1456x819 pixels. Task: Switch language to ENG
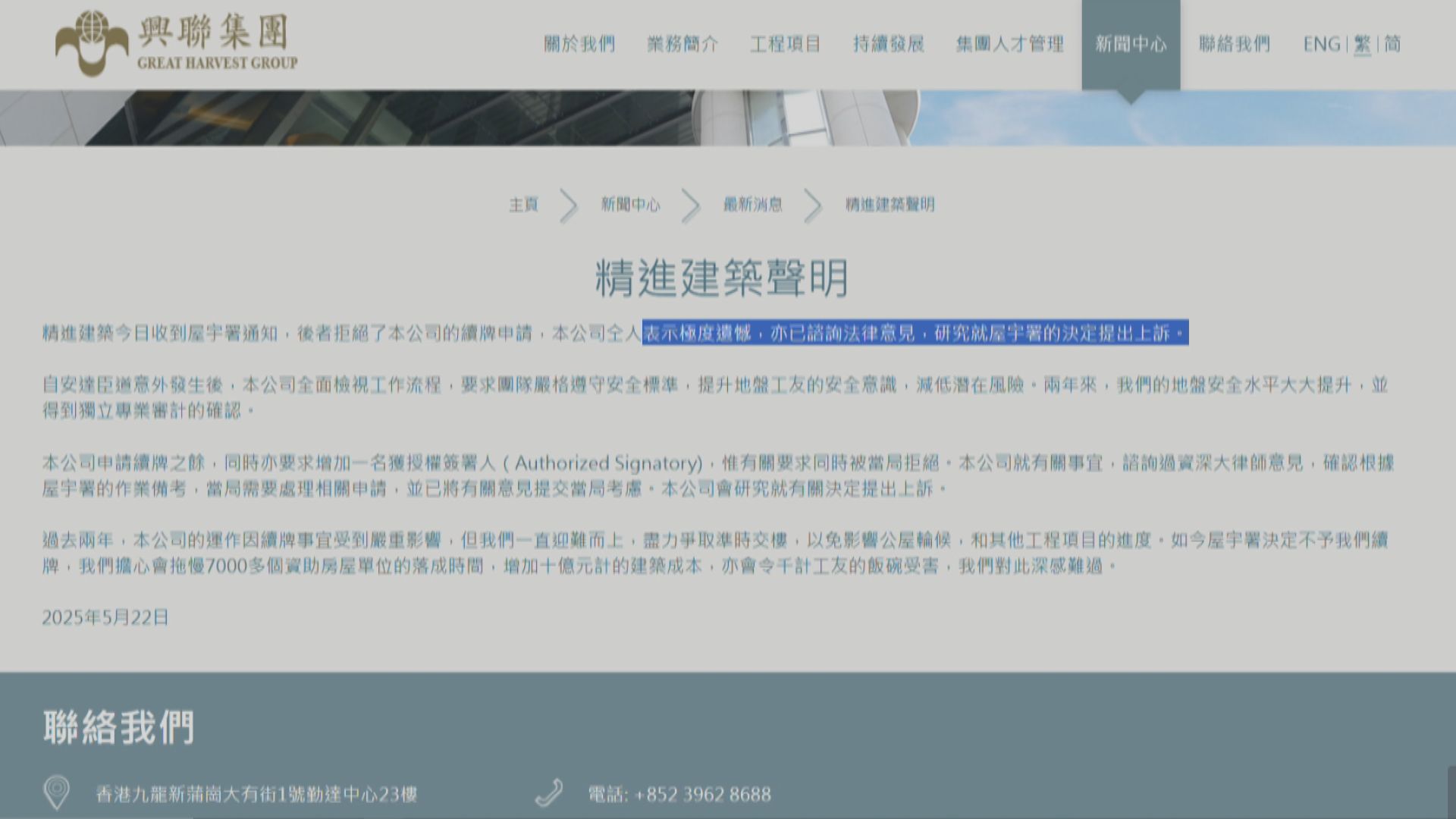coord(1322,44)
